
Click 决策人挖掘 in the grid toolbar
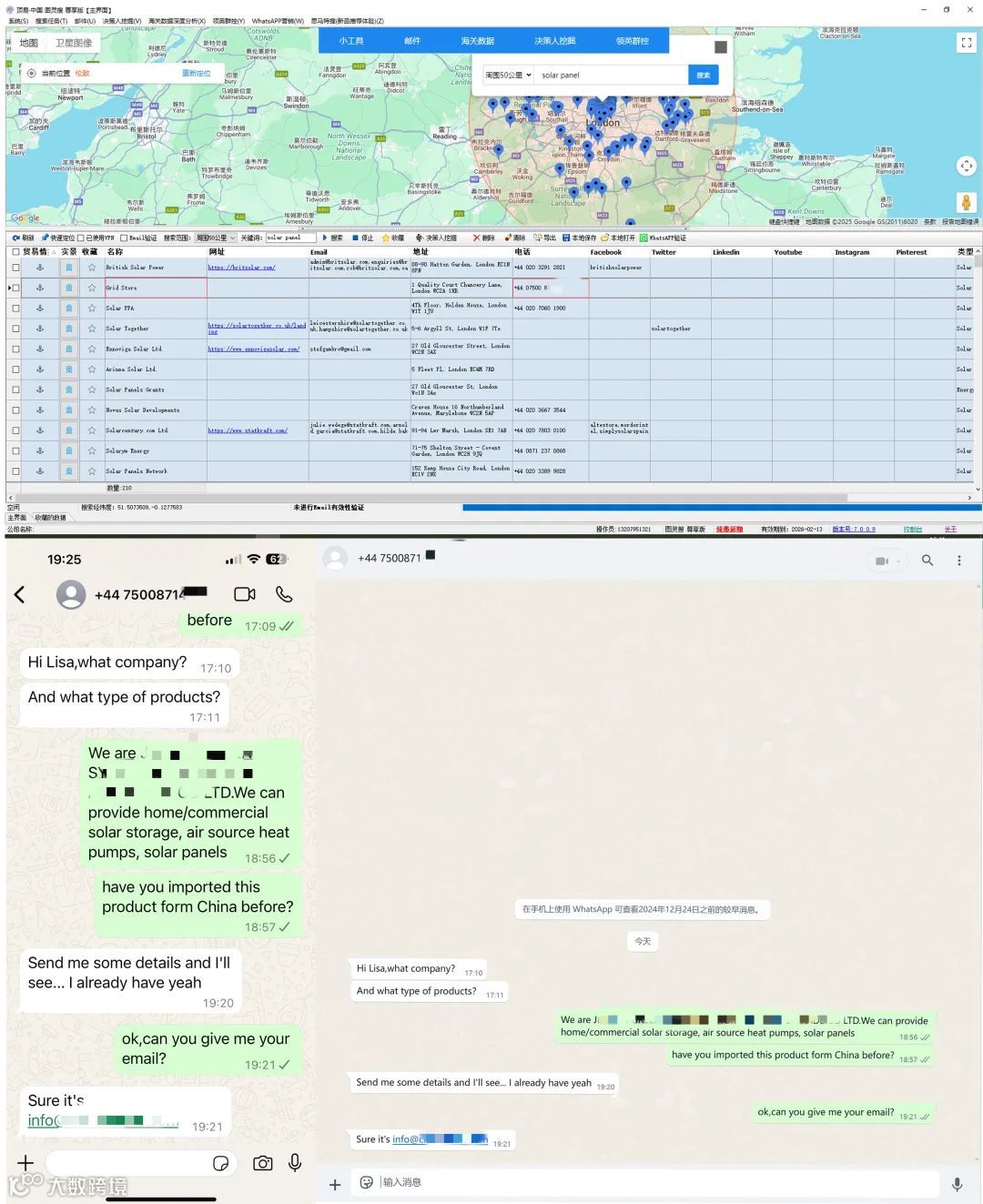(437, 238)
